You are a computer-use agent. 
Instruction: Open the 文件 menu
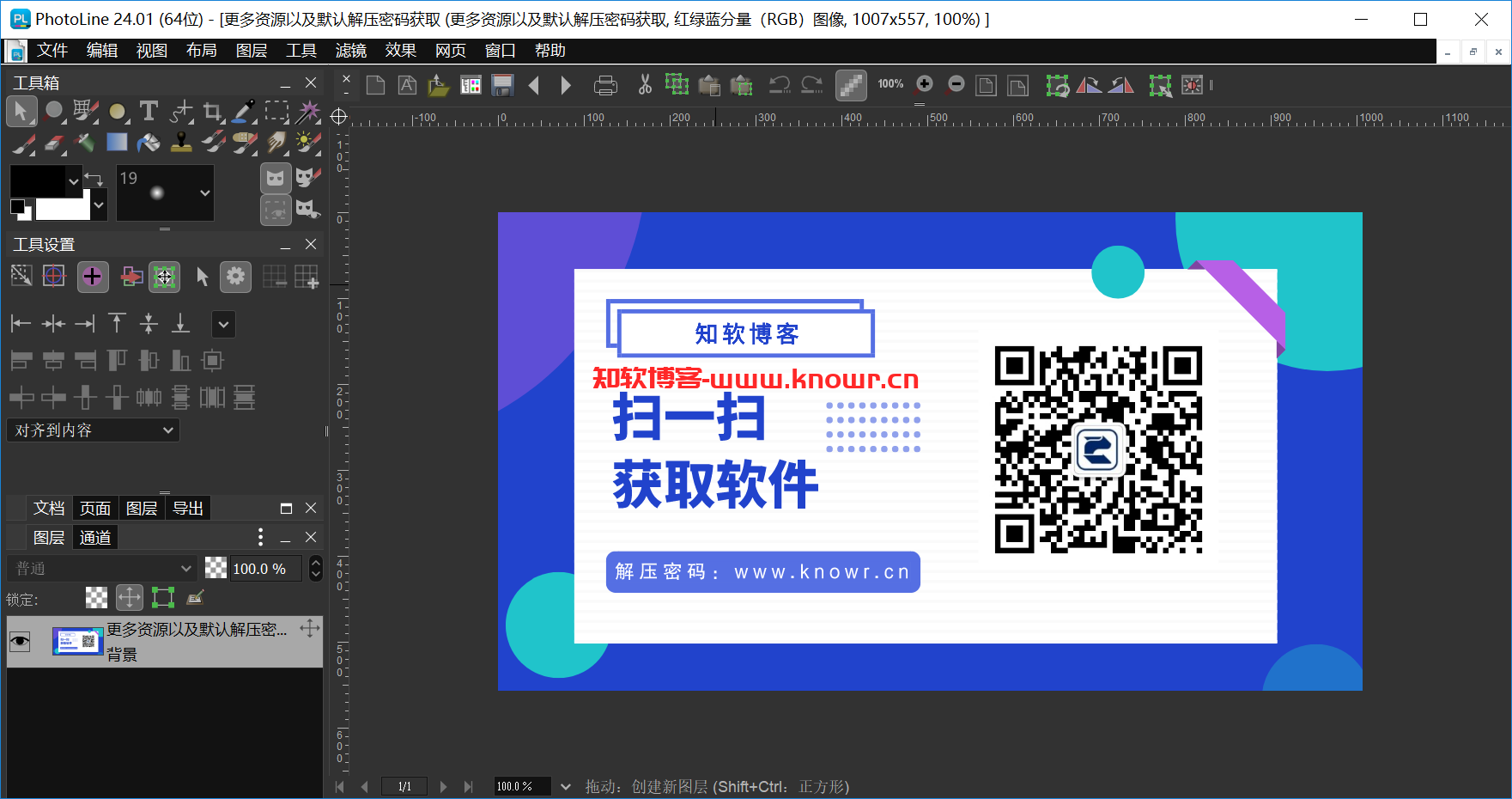coord(52,51)
